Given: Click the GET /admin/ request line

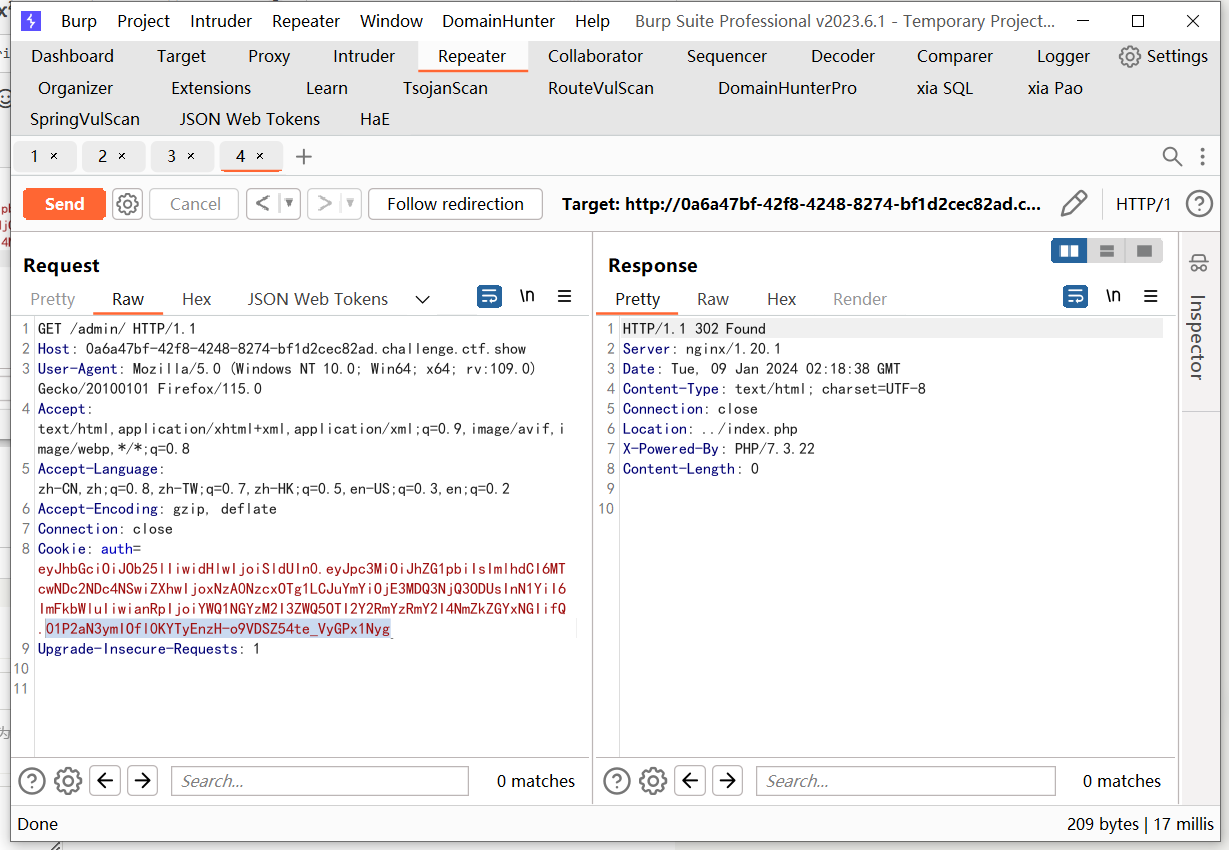Looking at the screenshot, I should click(117, 329).
